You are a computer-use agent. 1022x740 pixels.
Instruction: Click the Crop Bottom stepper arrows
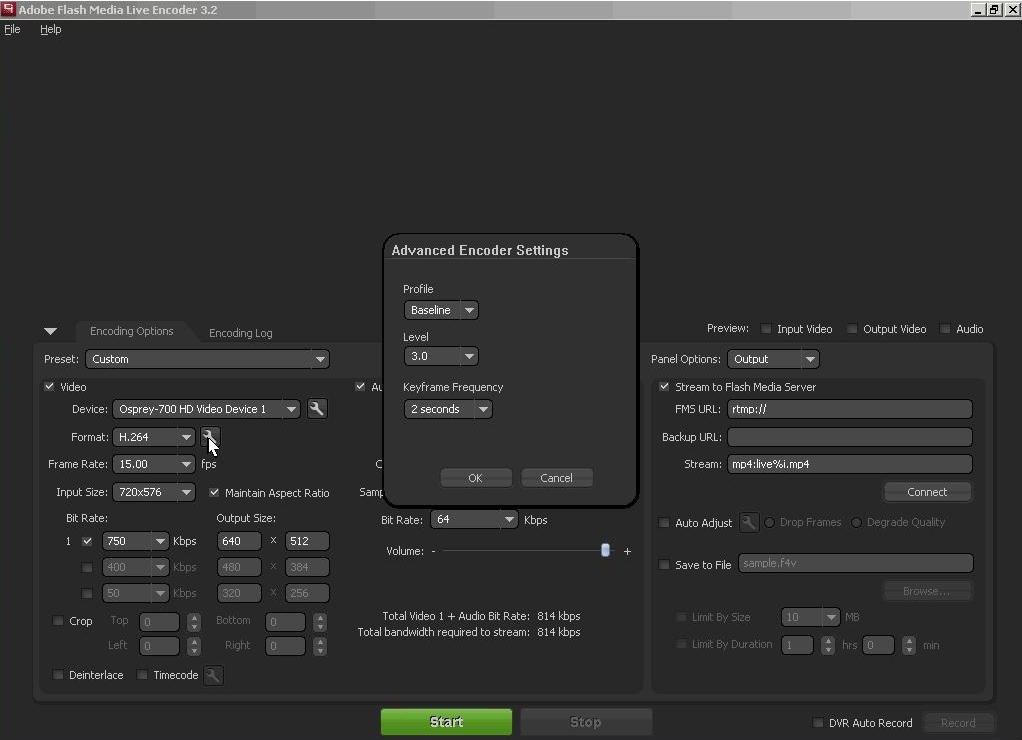coord(319,622)
